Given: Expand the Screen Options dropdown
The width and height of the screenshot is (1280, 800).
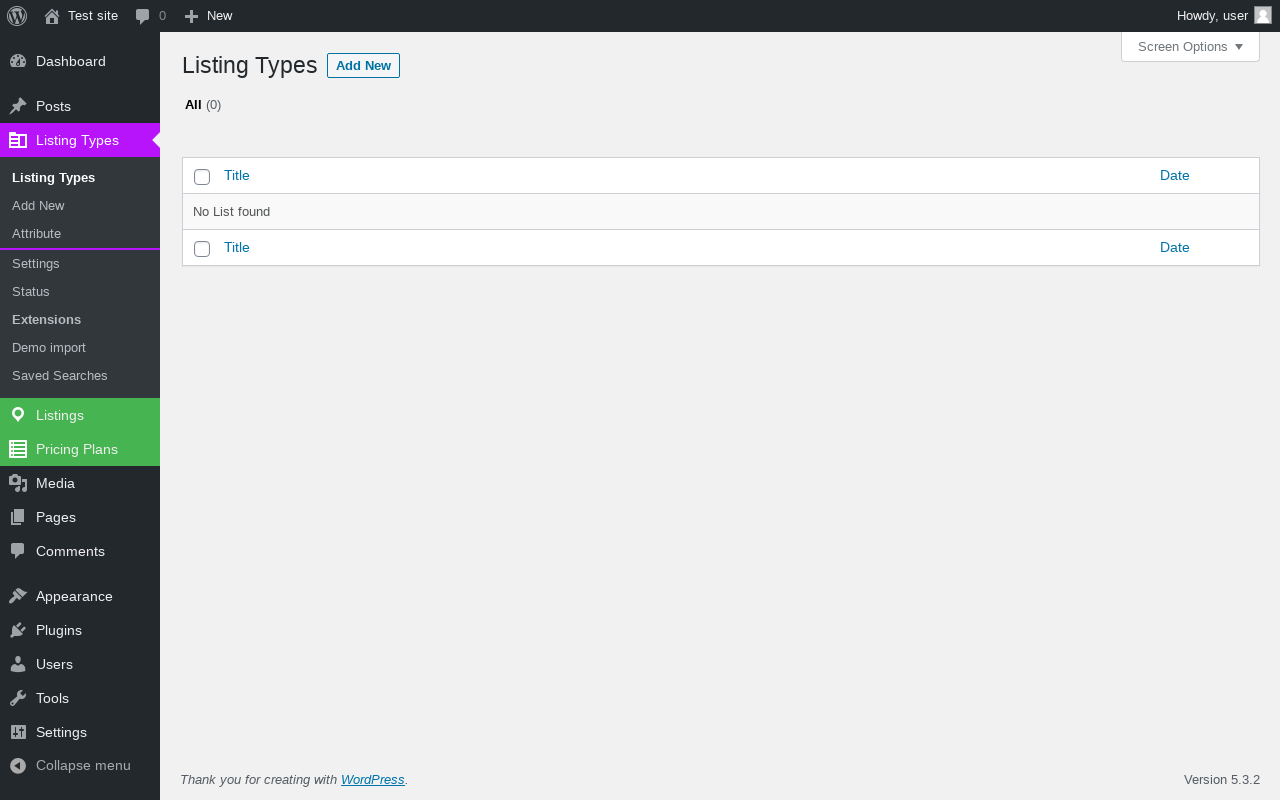Looking at the screenshot, I should coord(1190,47).
